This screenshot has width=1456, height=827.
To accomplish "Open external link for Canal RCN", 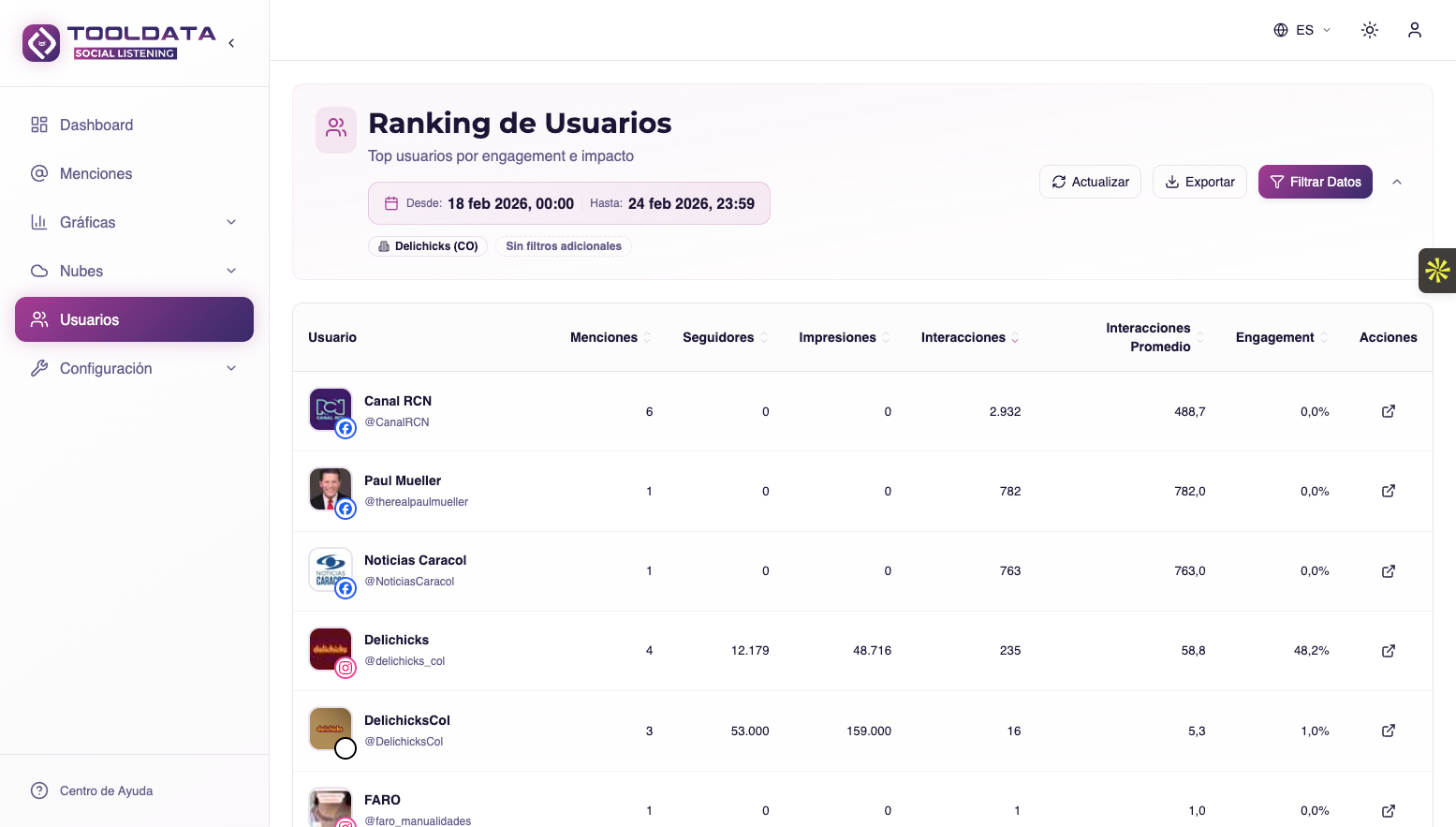I will (1388, 411).
